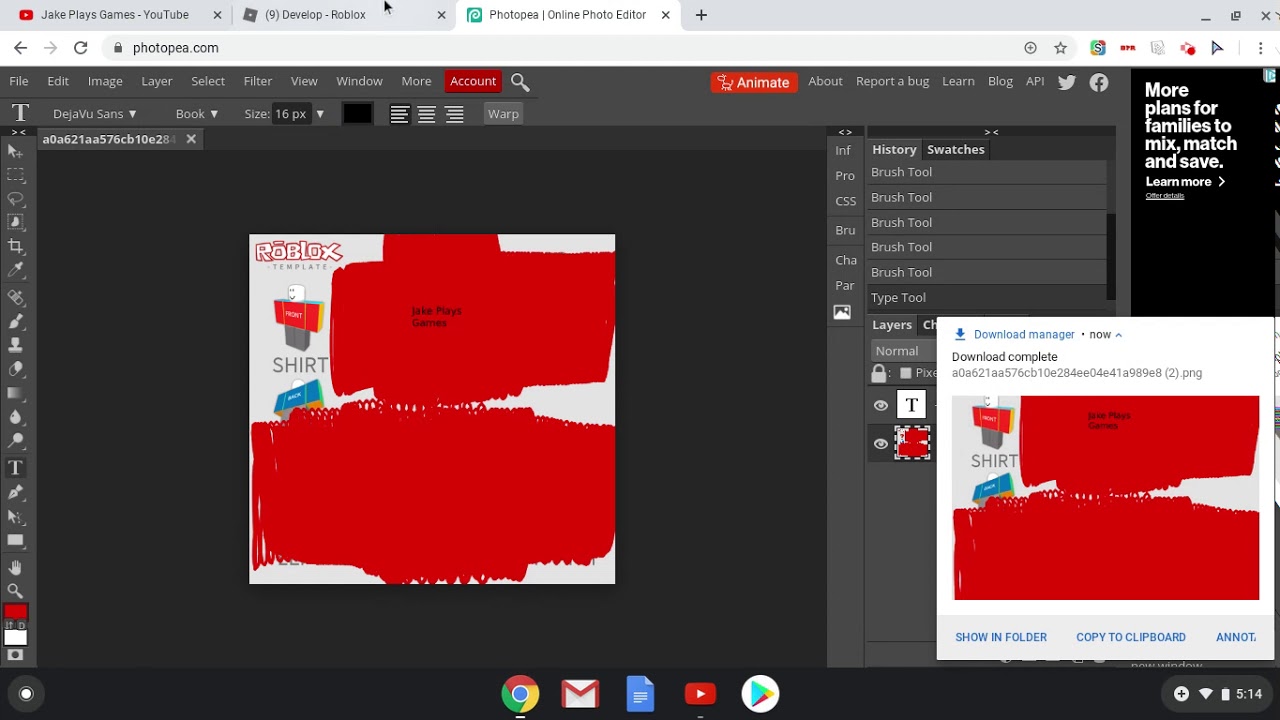Center-align the text
This screenshot has width=1280, height=720.
click(427, 114)
